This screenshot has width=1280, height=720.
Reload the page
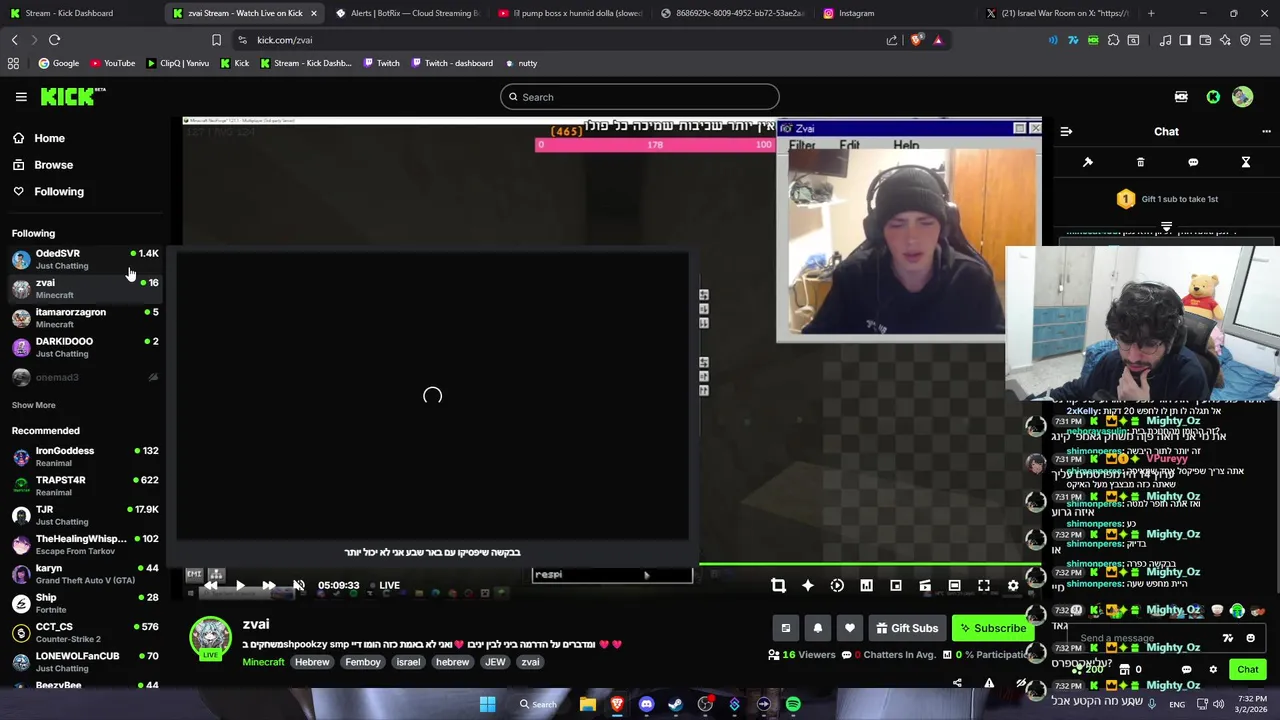tap(54, 40)
